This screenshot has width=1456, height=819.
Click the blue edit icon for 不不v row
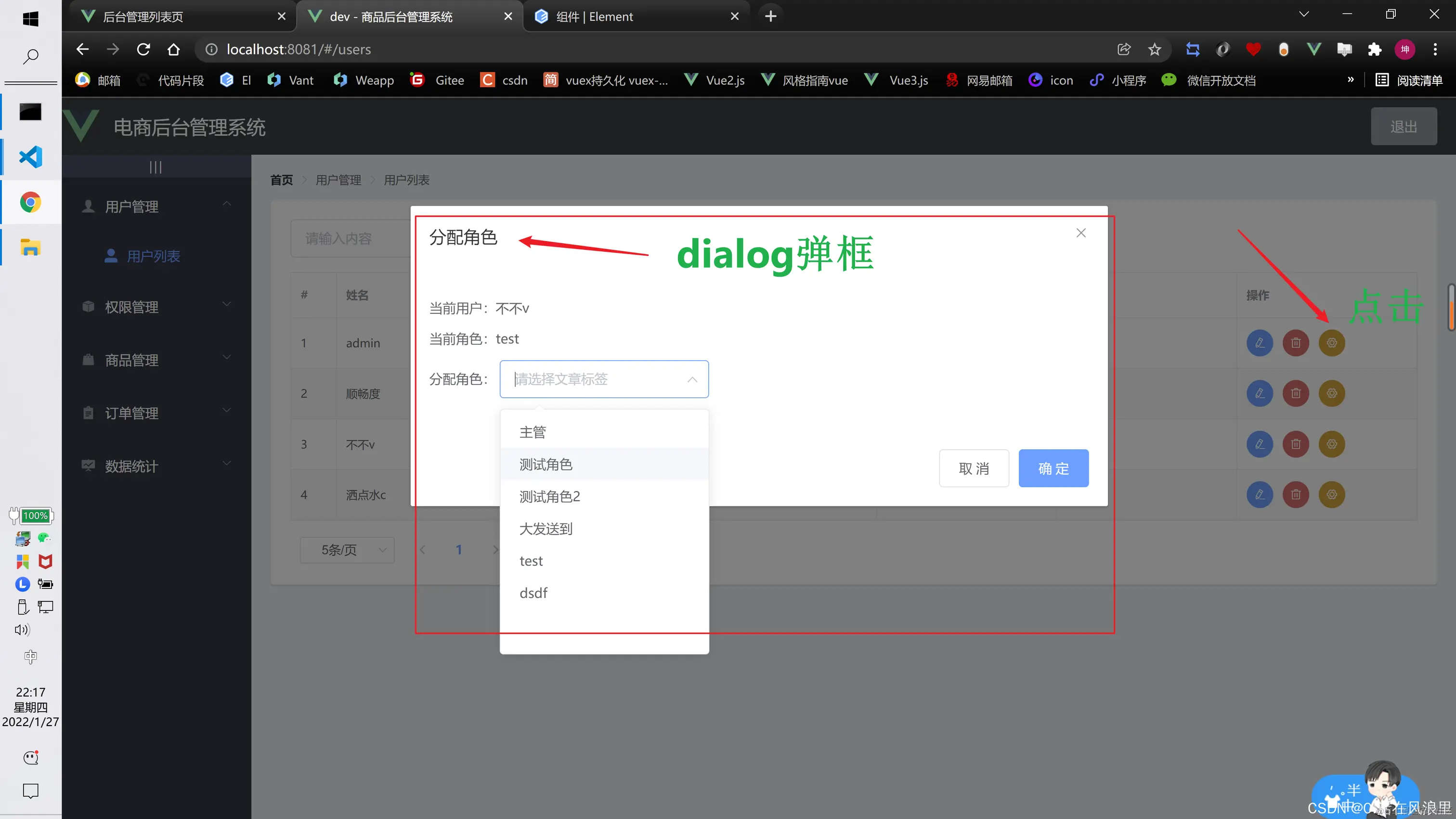coord(1259,444)
